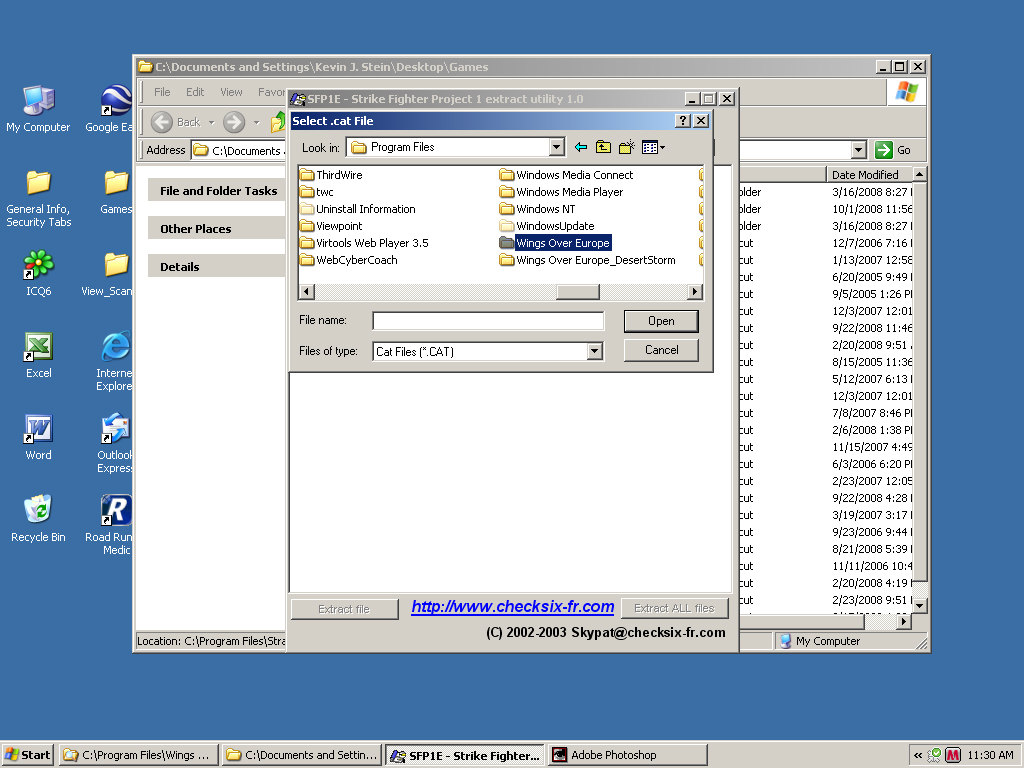The image size is (1024, 768).
Task: Click the help question mark in Select .cat File
Action: [x=682, y=121]
